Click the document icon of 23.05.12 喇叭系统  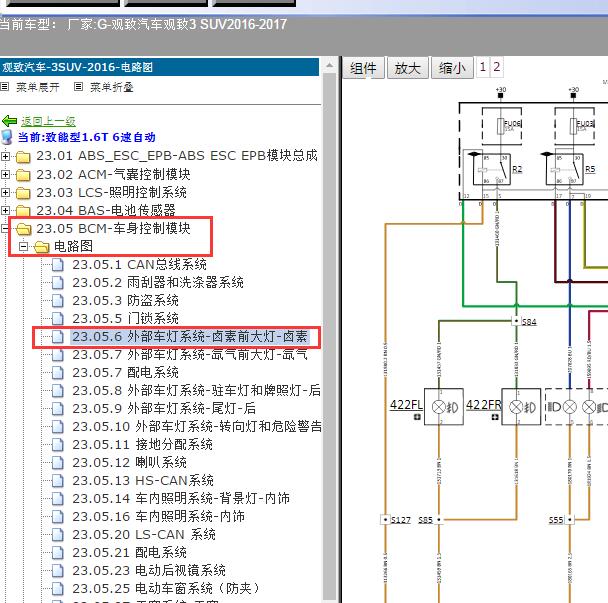(x=58, y=463)
